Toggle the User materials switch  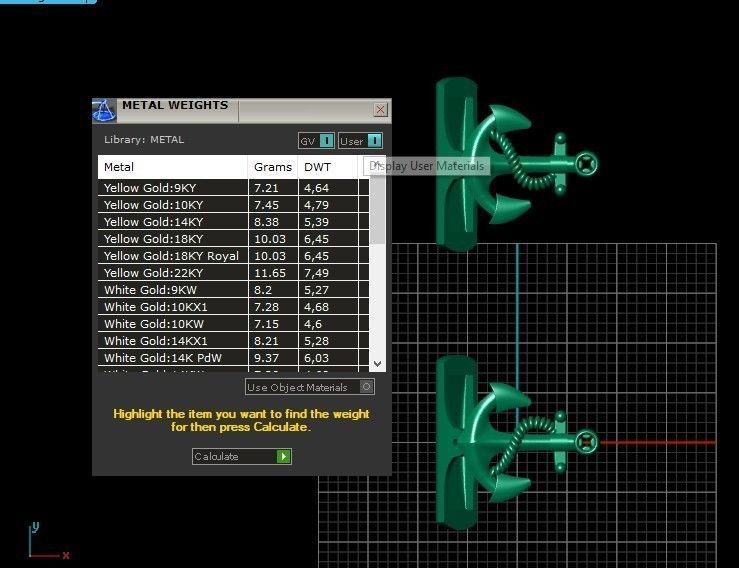pyautogui.click(x=360, y=140)
